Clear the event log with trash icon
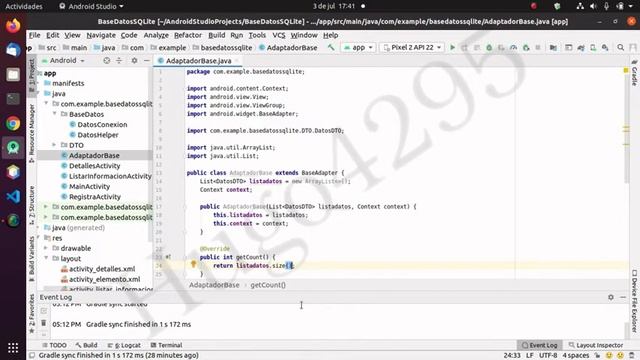 click(44, 323)
